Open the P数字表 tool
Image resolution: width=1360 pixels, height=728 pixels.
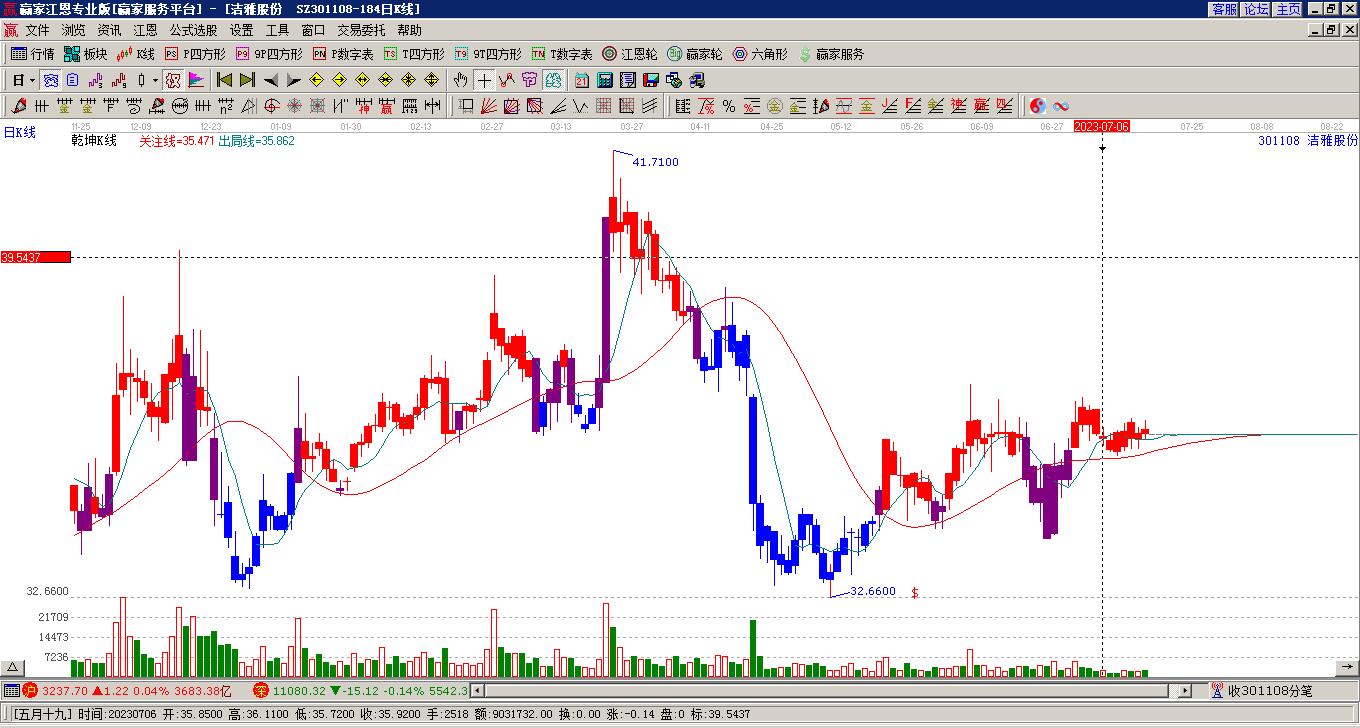click(x=343, y=54)
